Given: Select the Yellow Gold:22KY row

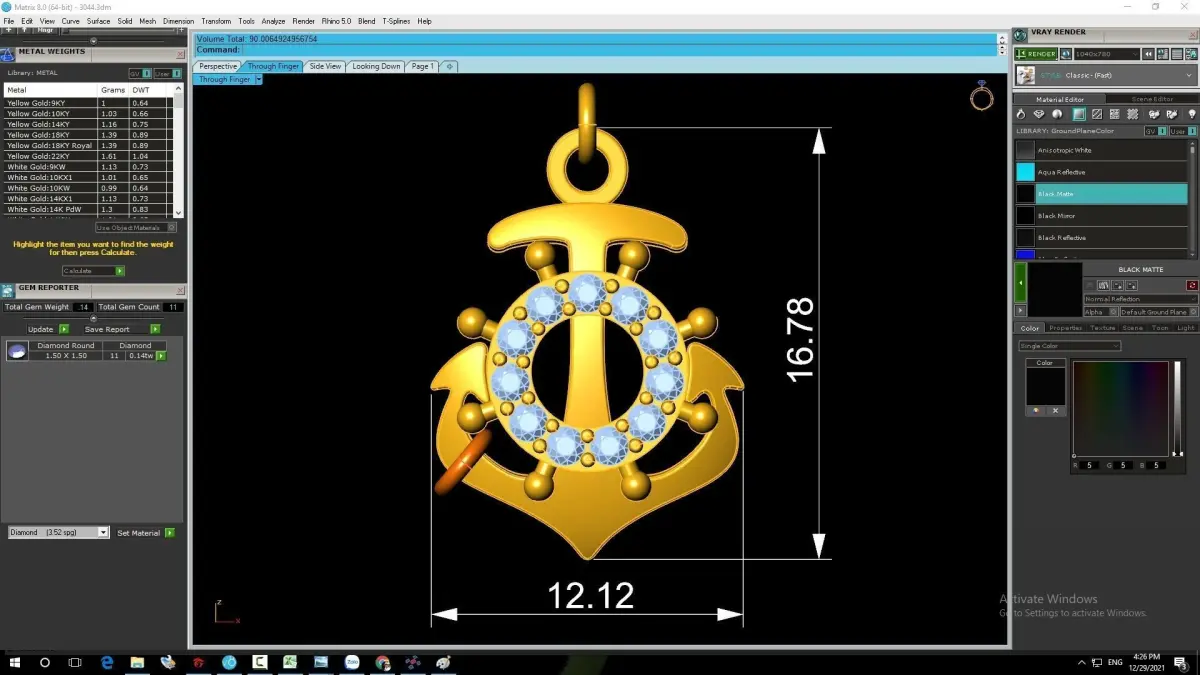Looking at the screenshot, I should (89, 156).
